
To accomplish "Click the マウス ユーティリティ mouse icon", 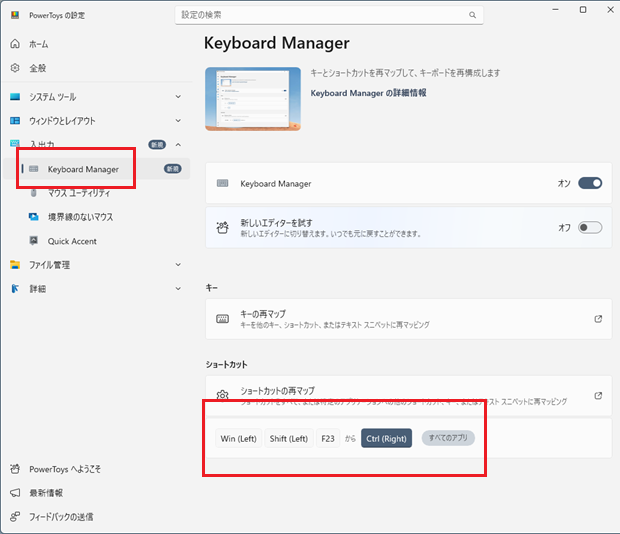I will coord(34,193).
